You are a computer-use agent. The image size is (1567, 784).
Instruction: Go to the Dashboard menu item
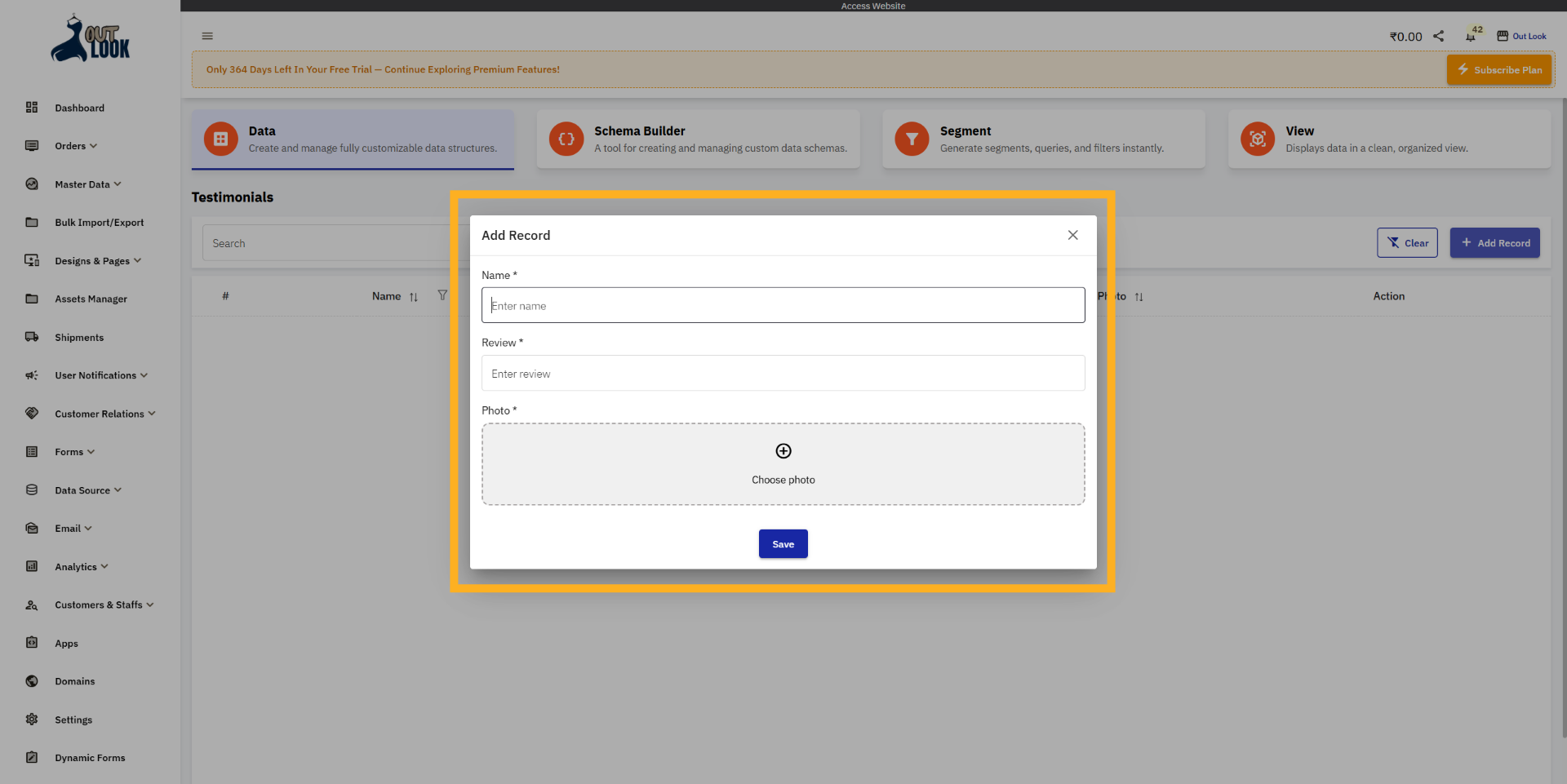tap(79, 108)
